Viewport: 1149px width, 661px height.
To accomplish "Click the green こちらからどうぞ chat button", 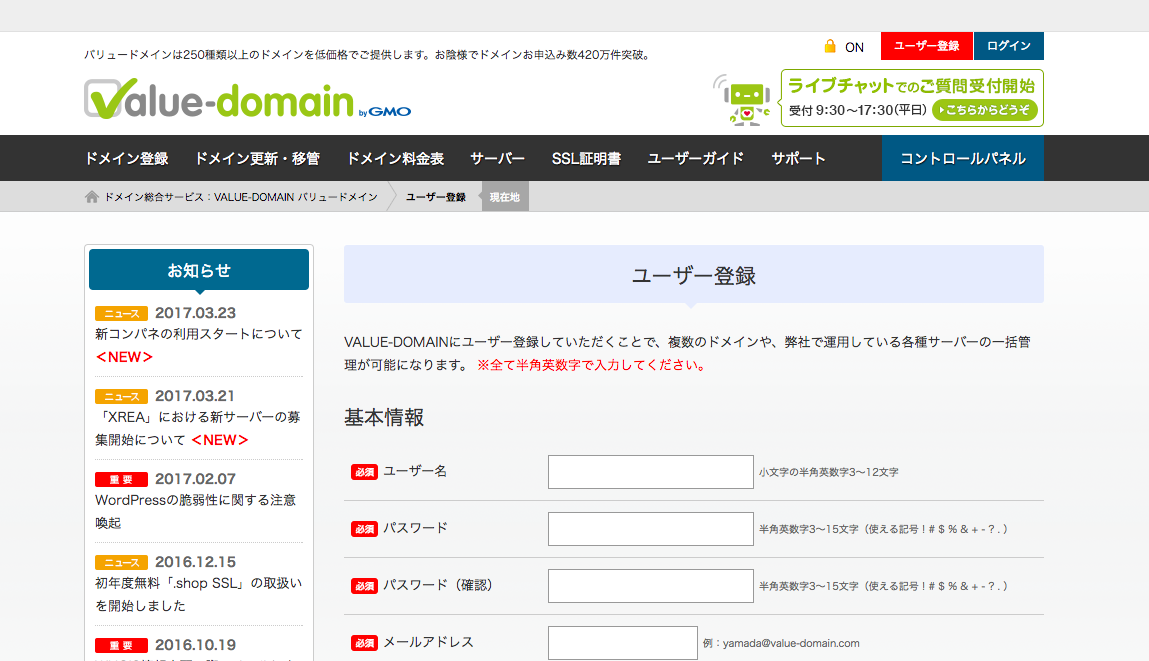I will (985, 110).
